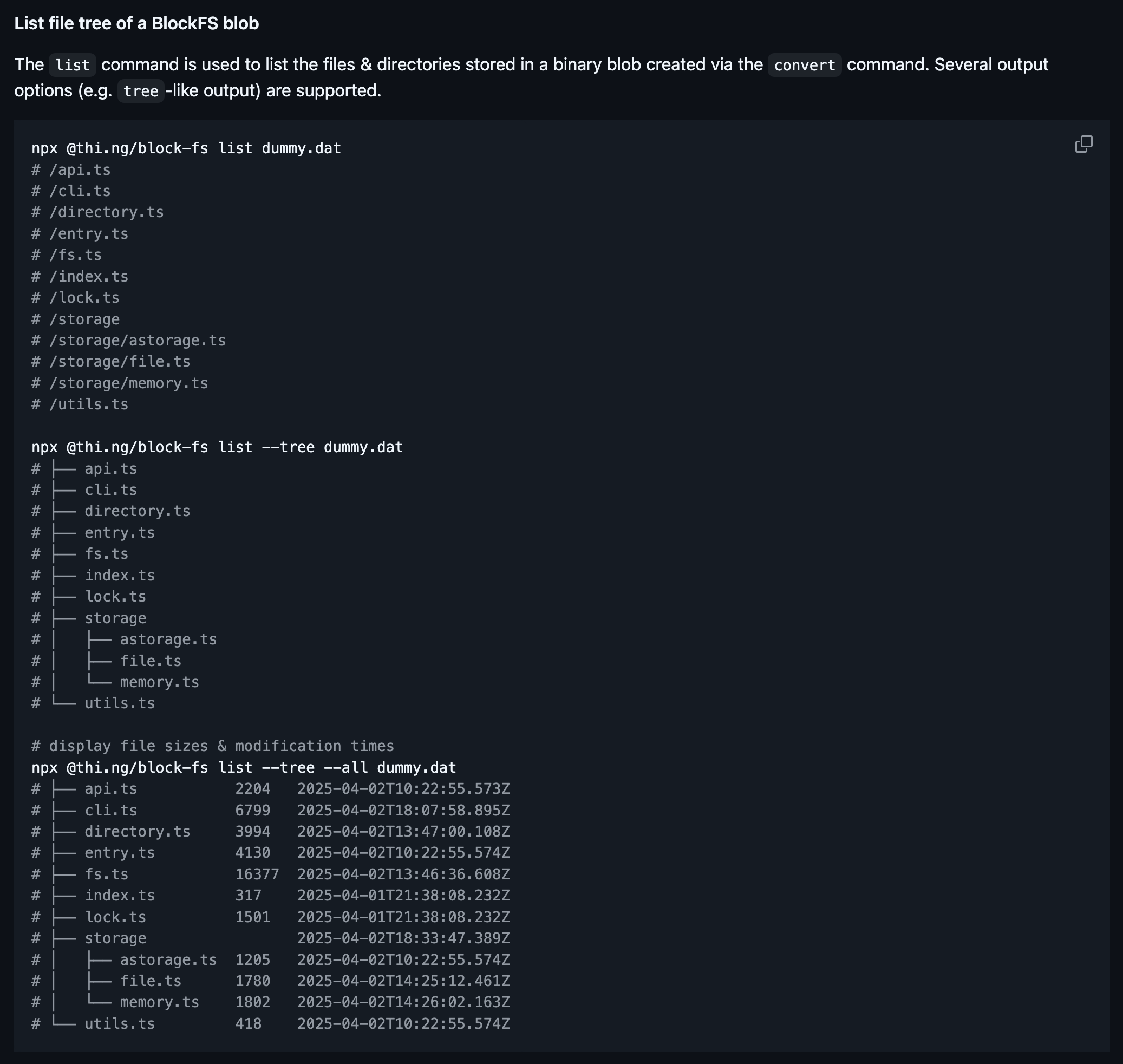The width and height of the screenshot is (1123, 1064).
Task: Click the cli.ts timestamp ending 58.895Z
Action: pyautogui.click(x=403, y=810)
